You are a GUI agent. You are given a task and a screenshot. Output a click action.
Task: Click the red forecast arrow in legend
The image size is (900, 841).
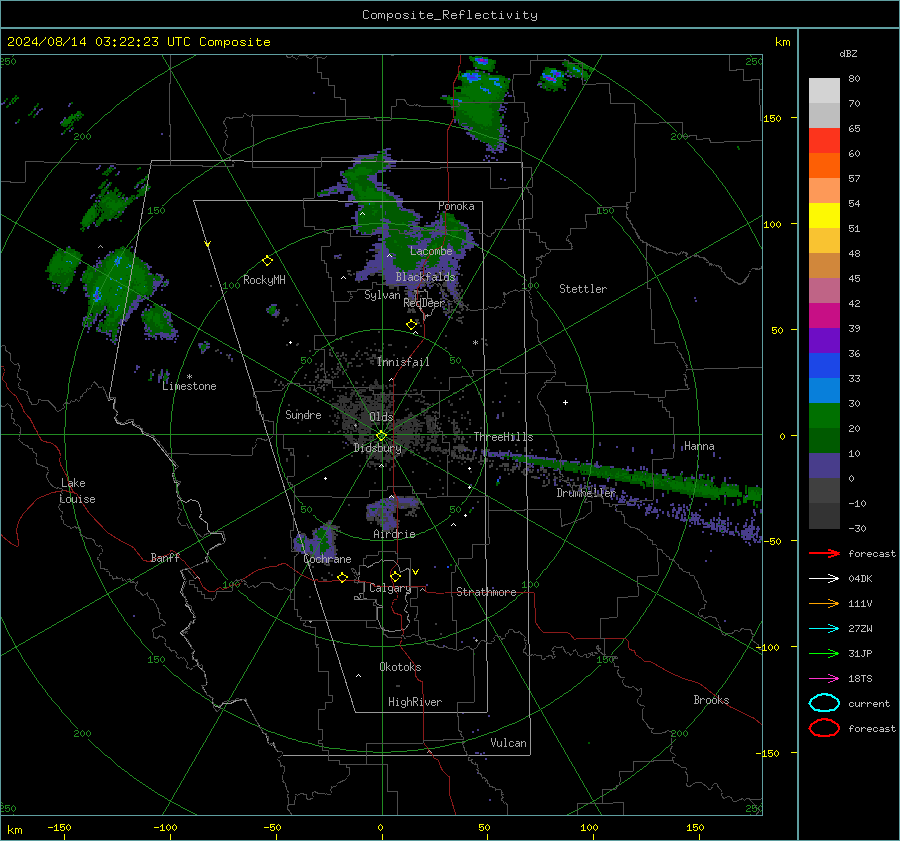click(824, 553)
